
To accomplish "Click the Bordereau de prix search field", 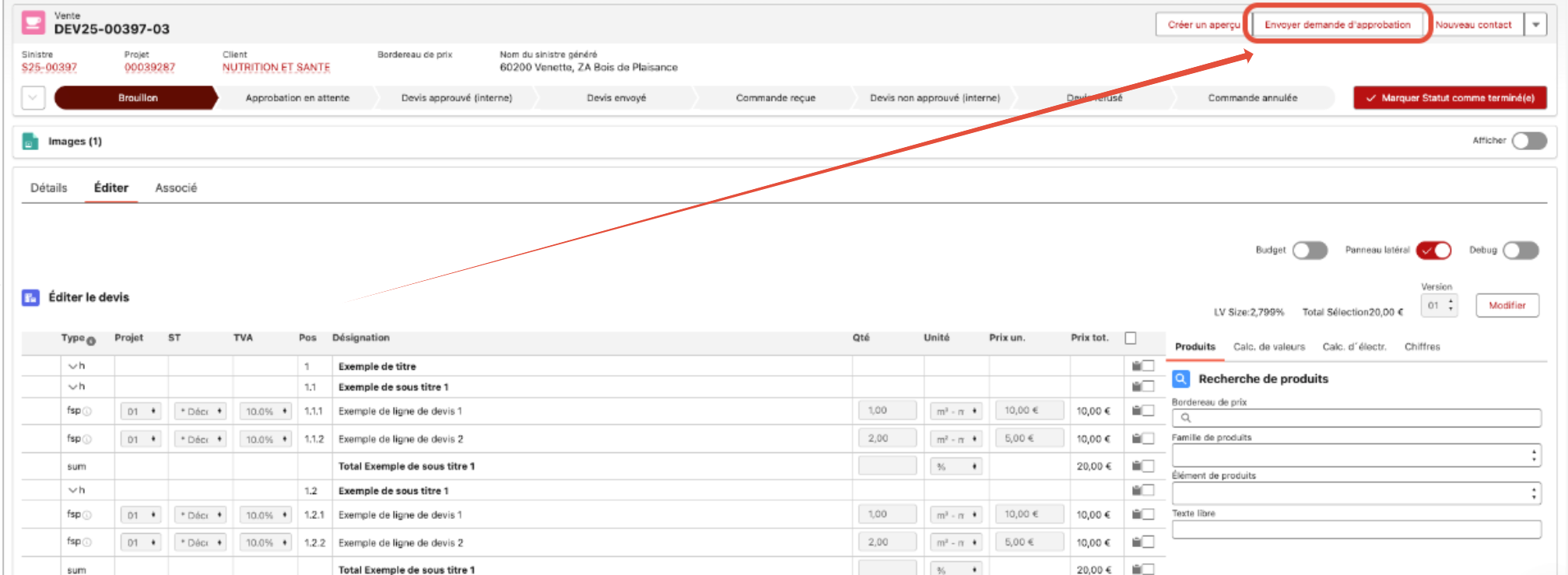I will (1356, 418).
